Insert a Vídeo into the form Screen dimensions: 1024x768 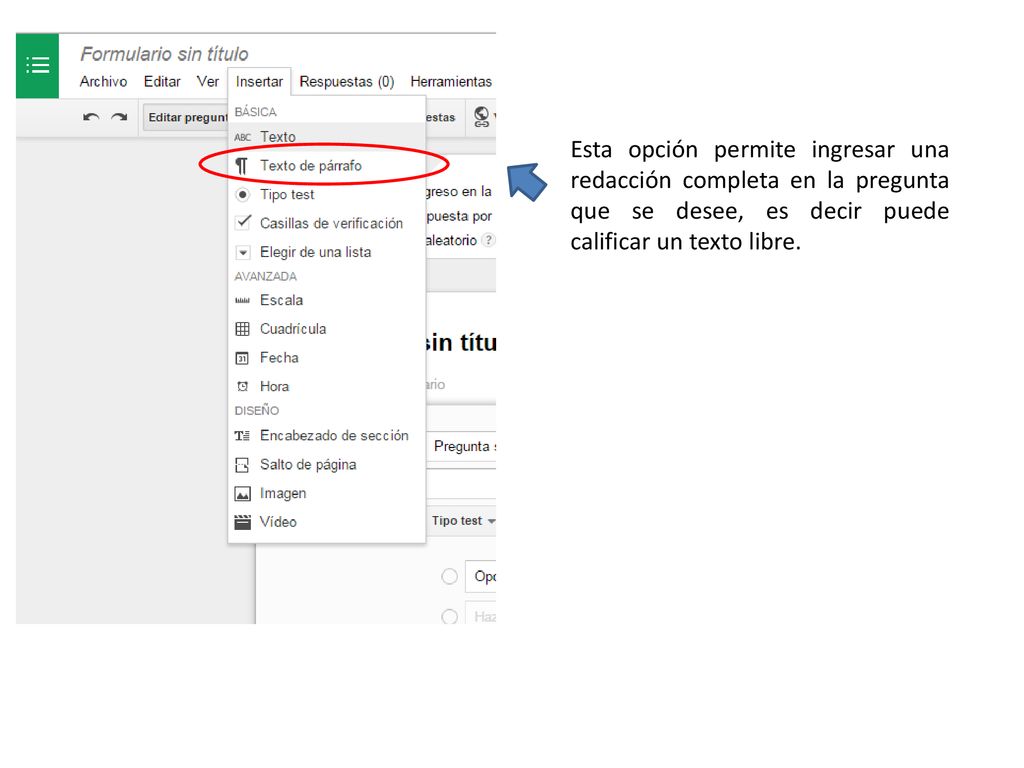click(x=327, y=522)
